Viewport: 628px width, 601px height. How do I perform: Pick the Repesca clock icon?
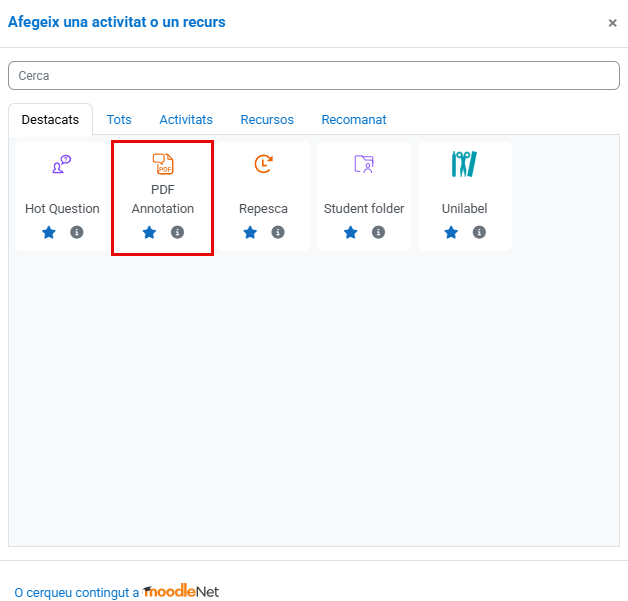pyautogui.click(x=263, y=164)
